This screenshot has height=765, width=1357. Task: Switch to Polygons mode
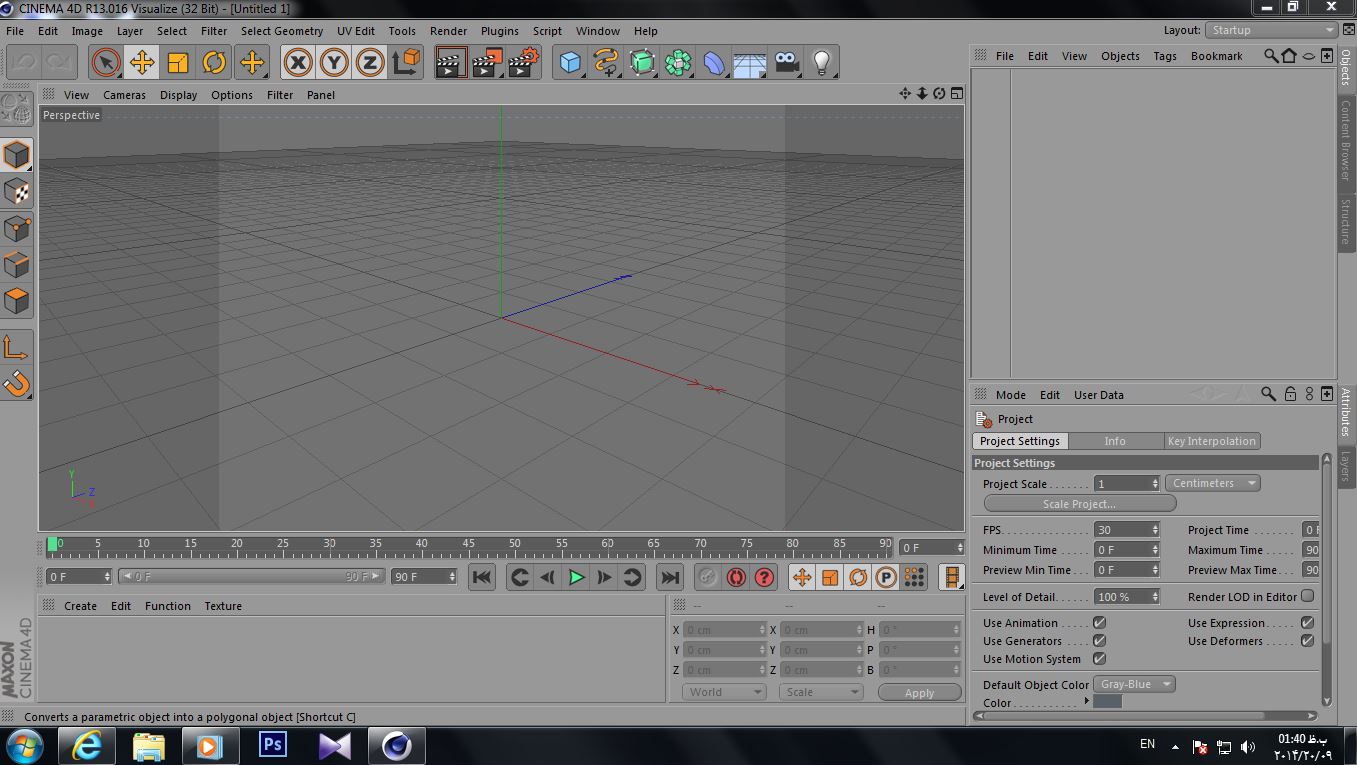[x=16, y=300]
